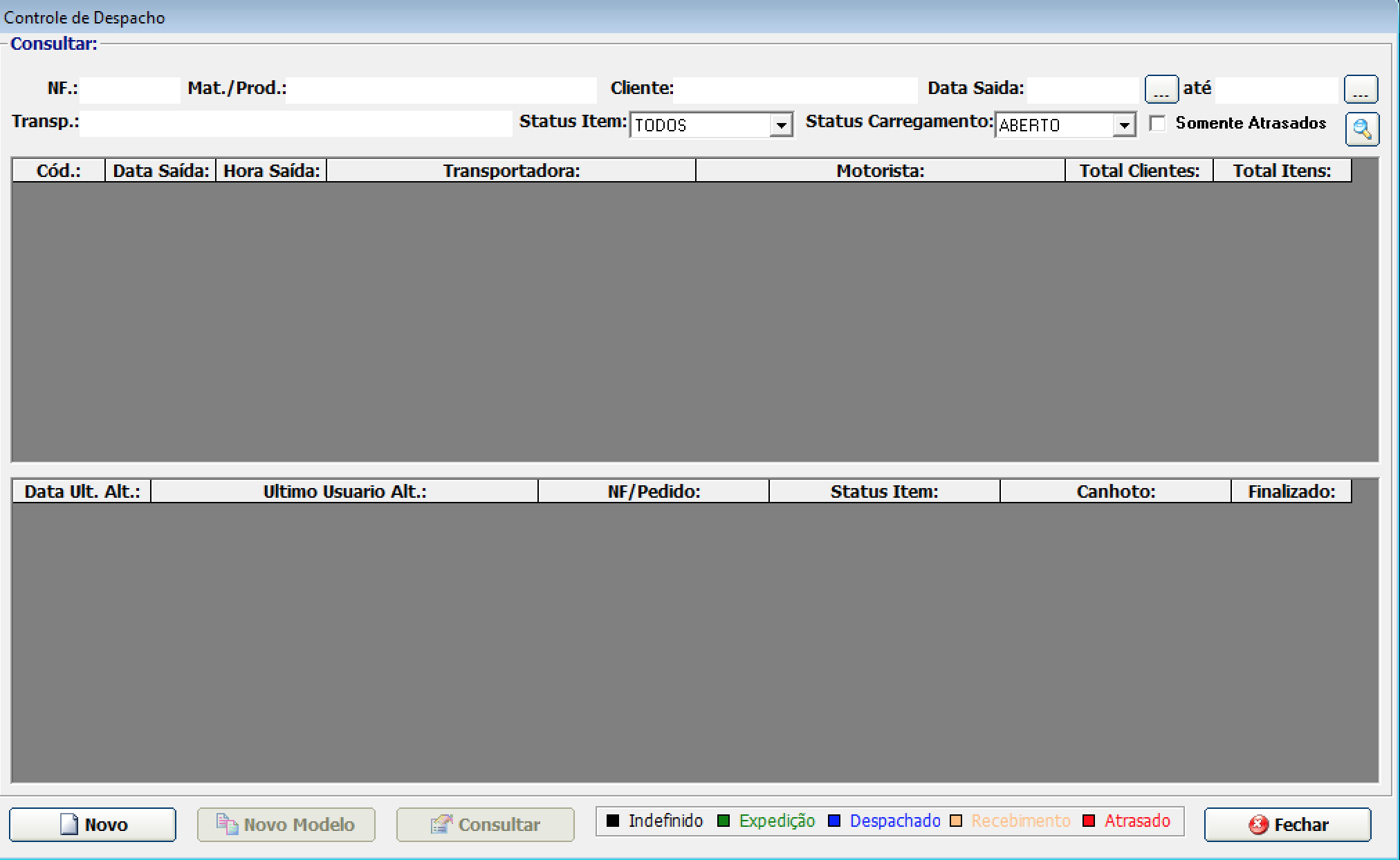Click the magnifier search icon button
Image resolution: width=1400 pixels, height=860 pixels.
1361,129
